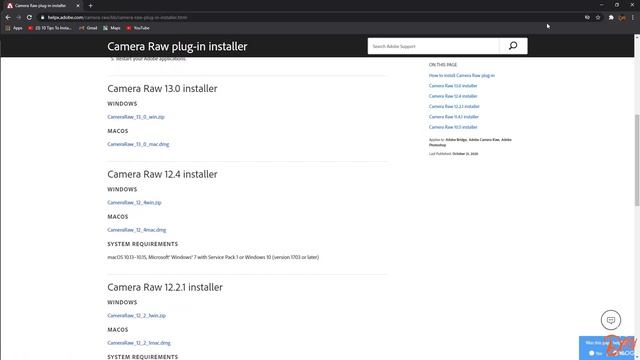Click the ON THIS PAGE label

point(443,65)
